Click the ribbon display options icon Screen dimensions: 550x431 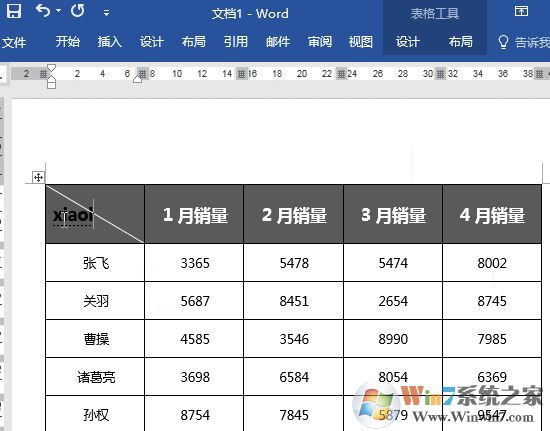tap(521, 11)
